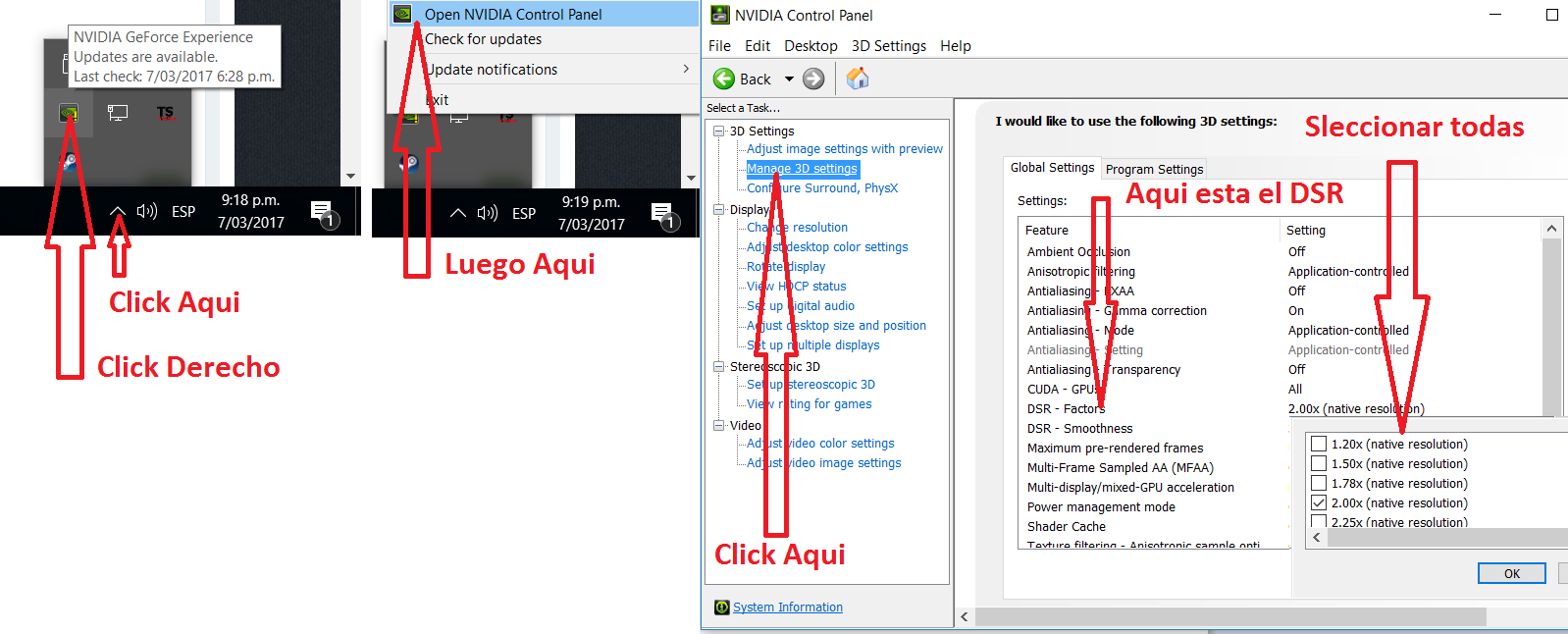Click NVIDIA icon in Open NVIDIA Control Panel entry
This screenshot has width=1568, height=634.
tap(401, 14)
